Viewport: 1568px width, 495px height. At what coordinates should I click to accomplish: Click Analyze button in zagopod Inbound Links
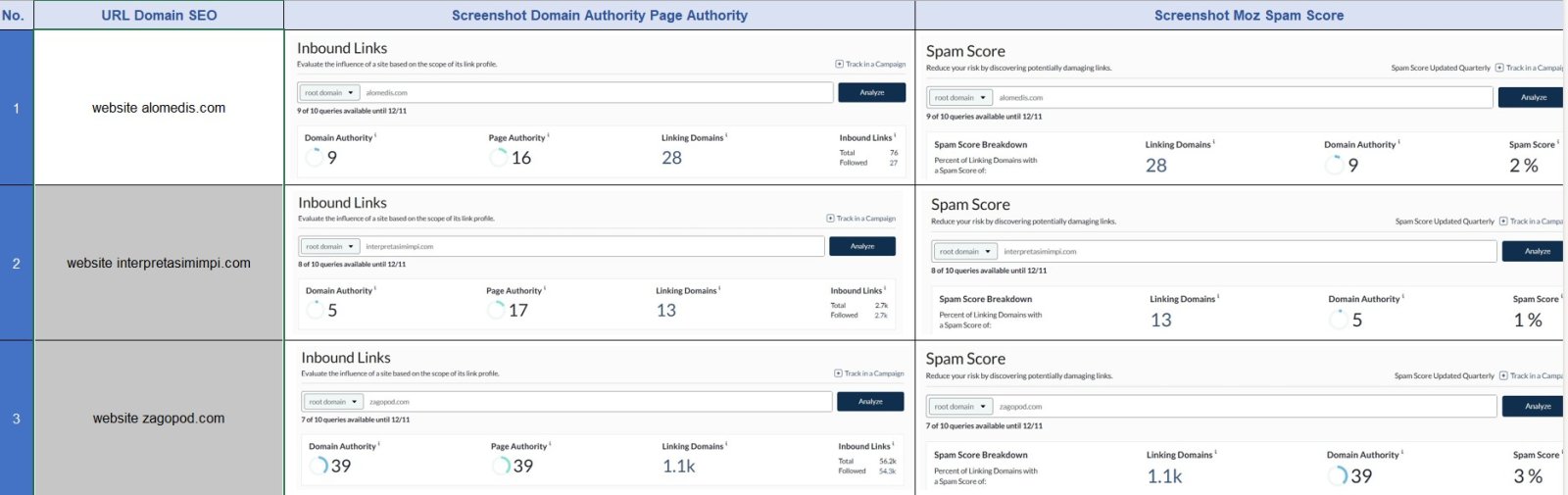(870, 402)
